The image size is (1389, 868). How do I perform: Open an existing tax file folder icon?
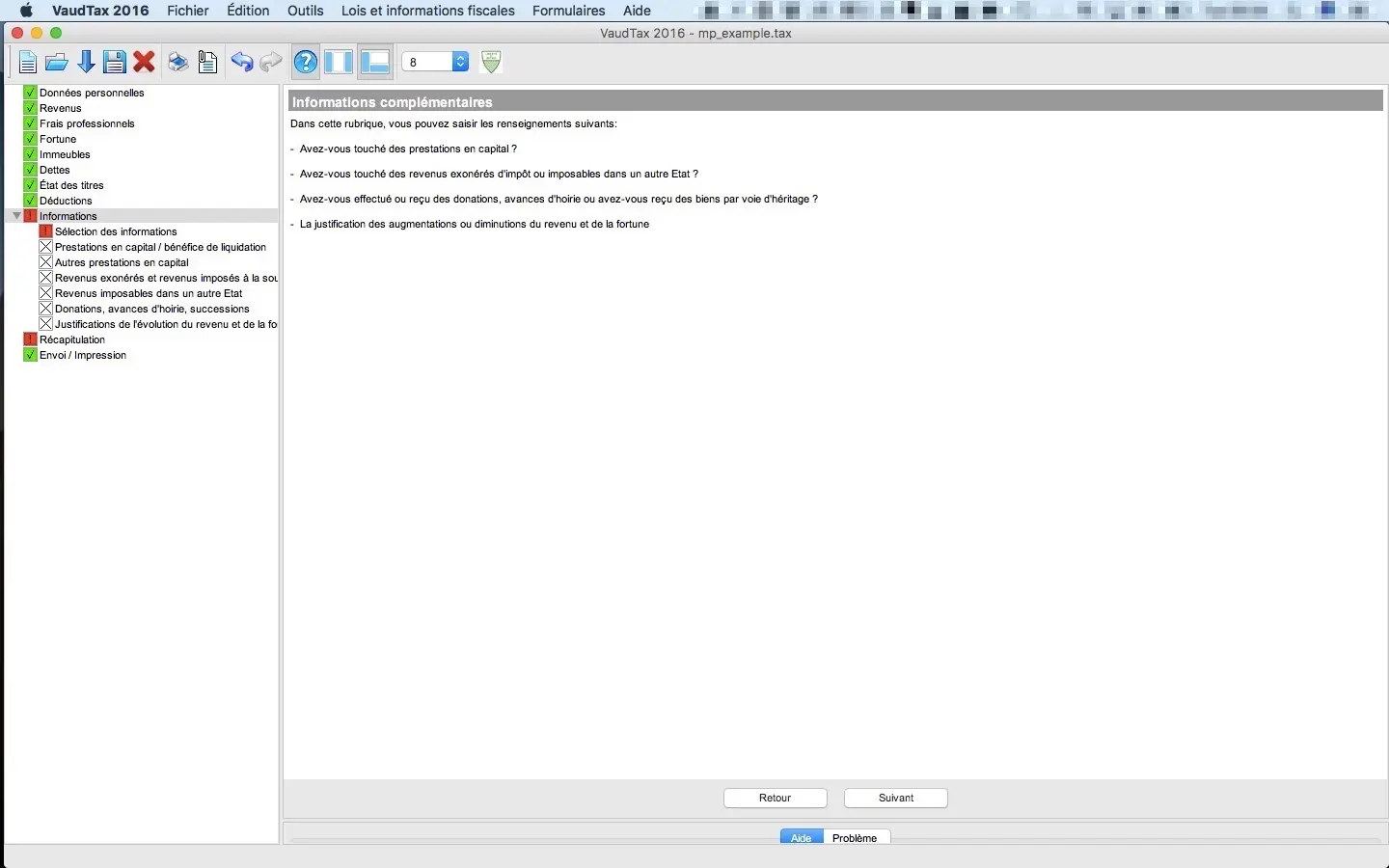[x=57, y=63]
